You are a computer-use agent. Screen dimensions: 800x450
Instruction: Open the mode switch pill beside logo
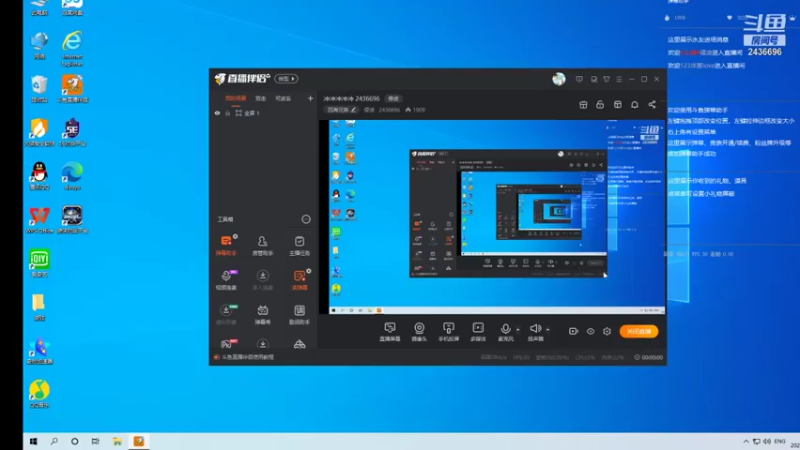[x=286, y=79]
